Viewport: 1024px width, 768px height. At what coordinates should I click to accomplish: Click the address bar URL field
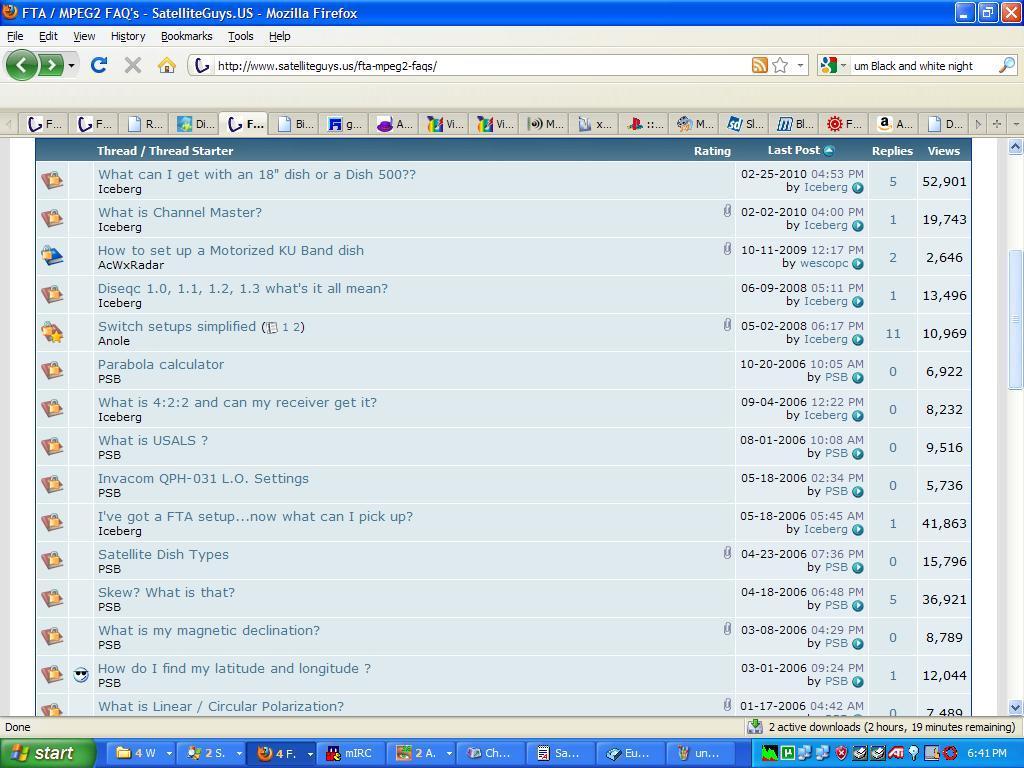click(x=480, y=65)
